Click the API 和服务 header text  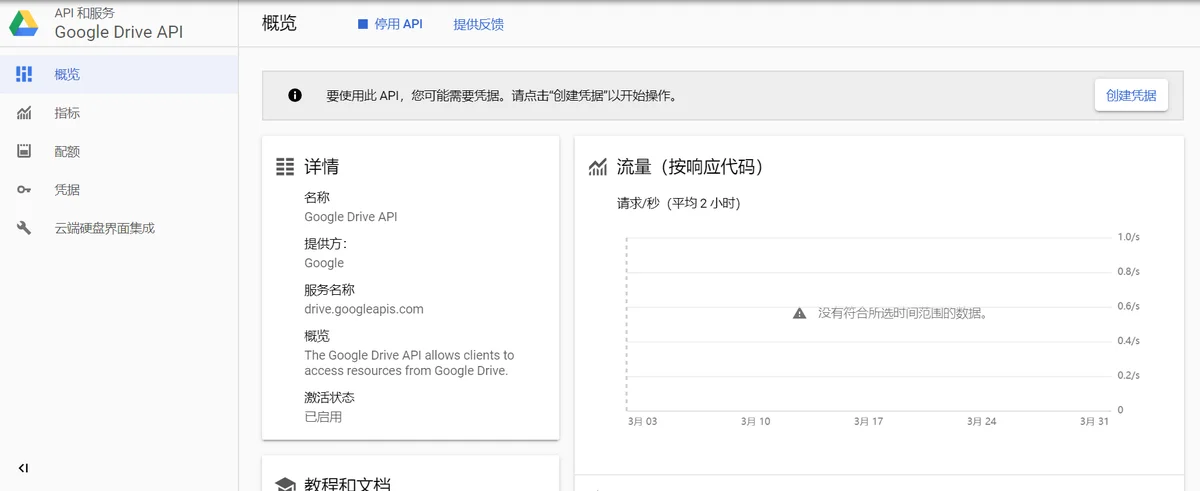pos(85,13)
